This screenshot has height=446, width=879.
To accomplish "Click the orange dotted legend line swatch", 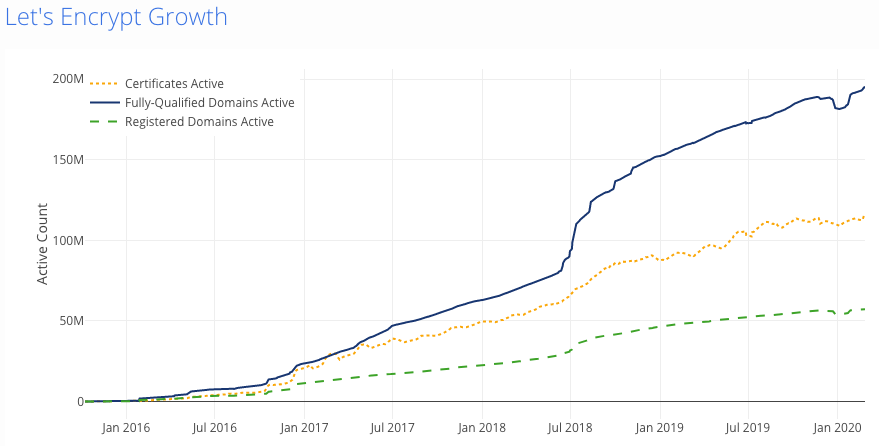I will tap(104, 83).
